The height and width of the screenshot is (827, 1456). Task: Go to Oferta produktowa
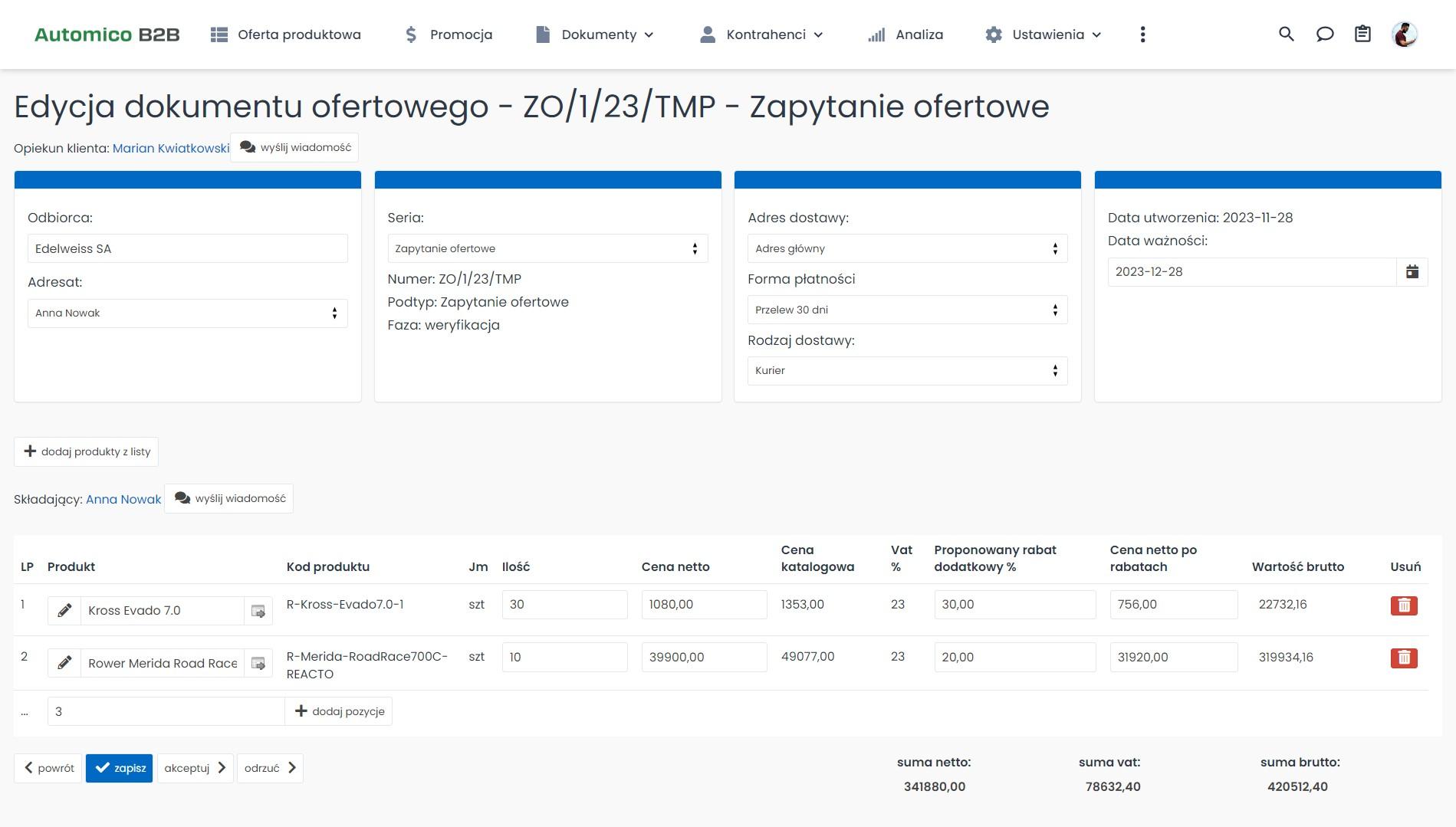pos(285,34)
